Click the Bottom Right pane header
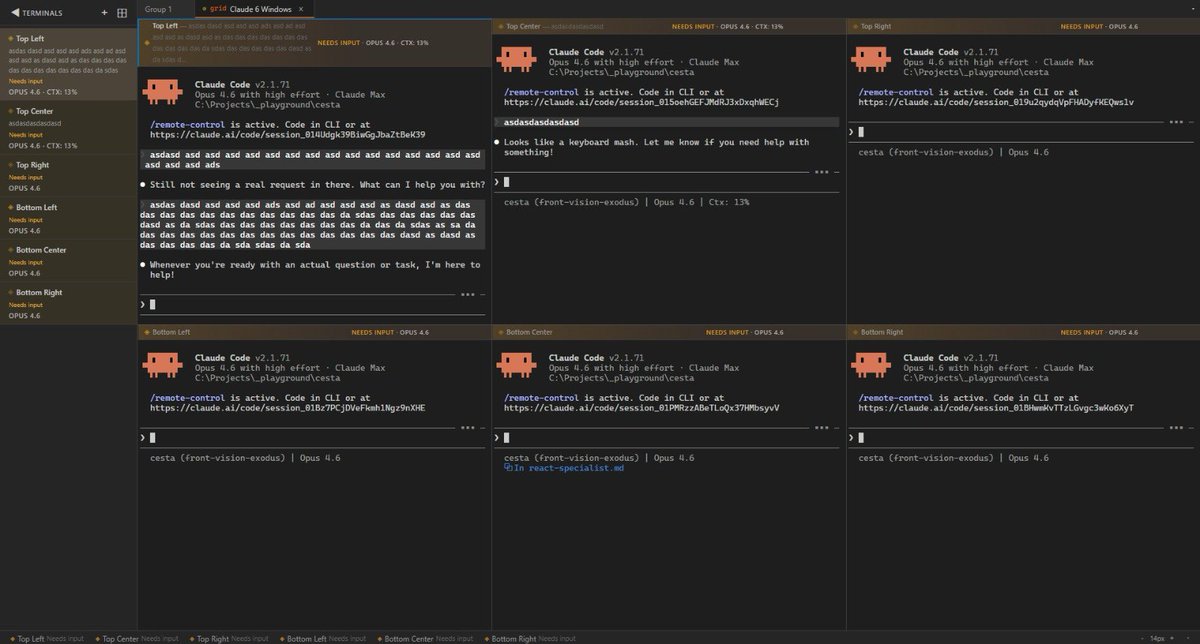 (x=1023, y=331)
